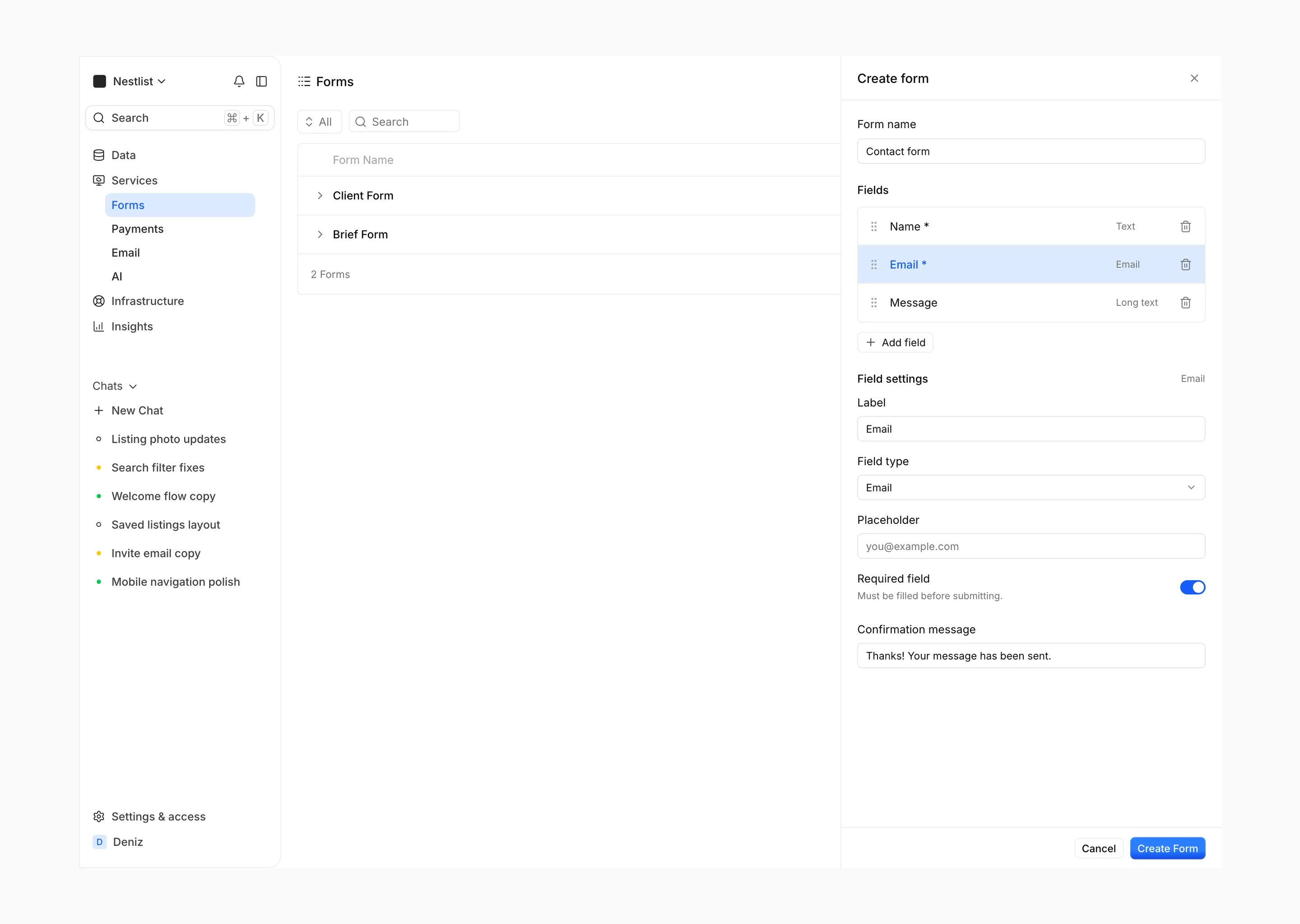The image size is (1300, 924).
Task: Click the Cancel button
Action: (1099, 848)
